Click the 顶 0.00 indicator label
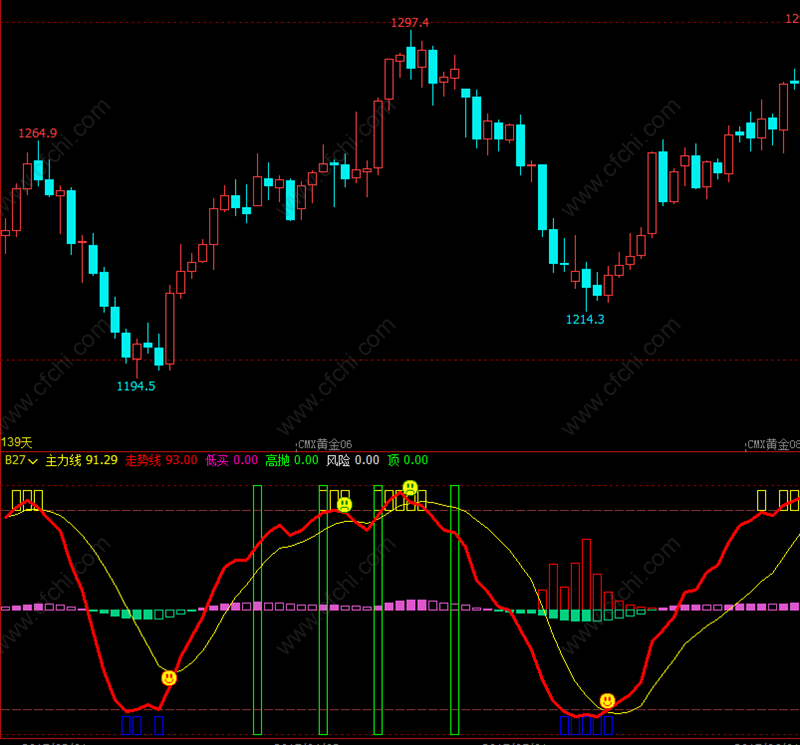 coord(408,460)
